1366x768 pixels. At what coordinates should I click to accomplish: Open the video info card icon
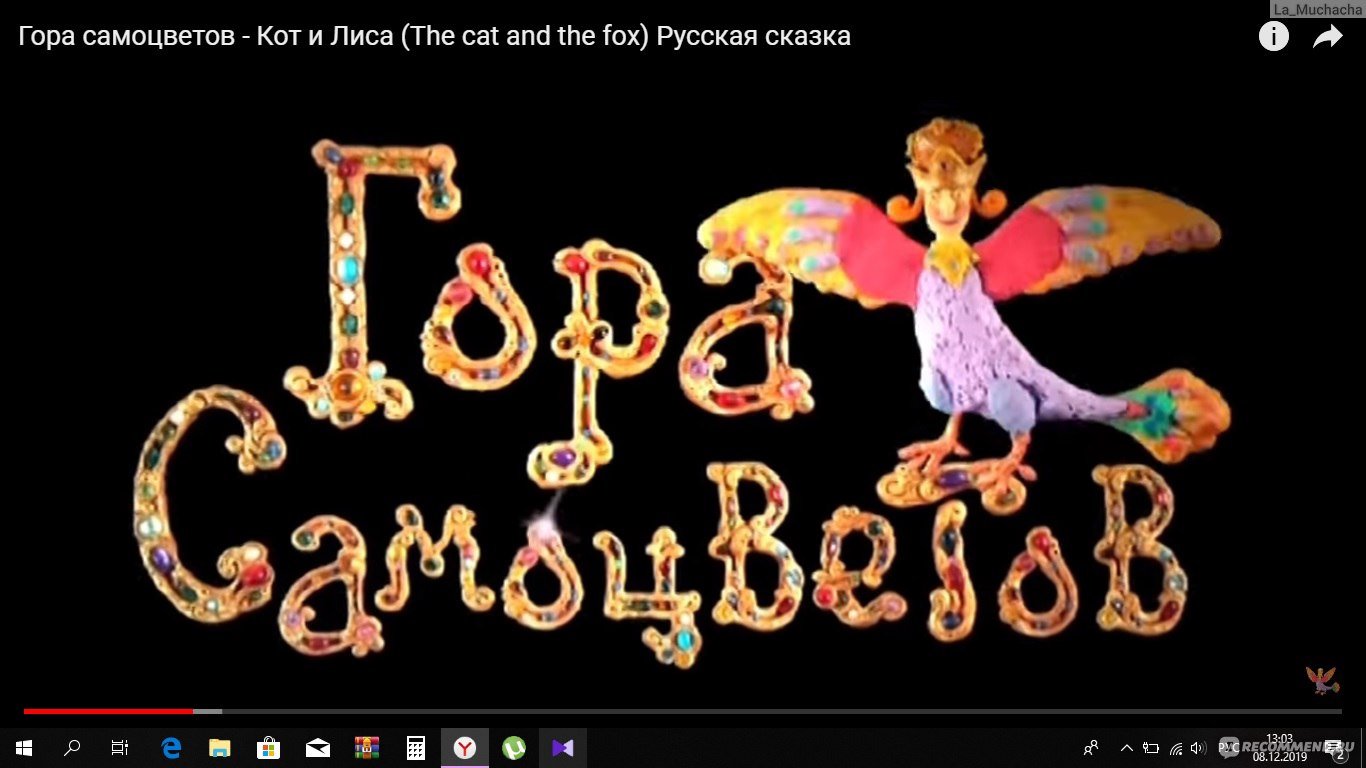click(x=1273, y=37)
